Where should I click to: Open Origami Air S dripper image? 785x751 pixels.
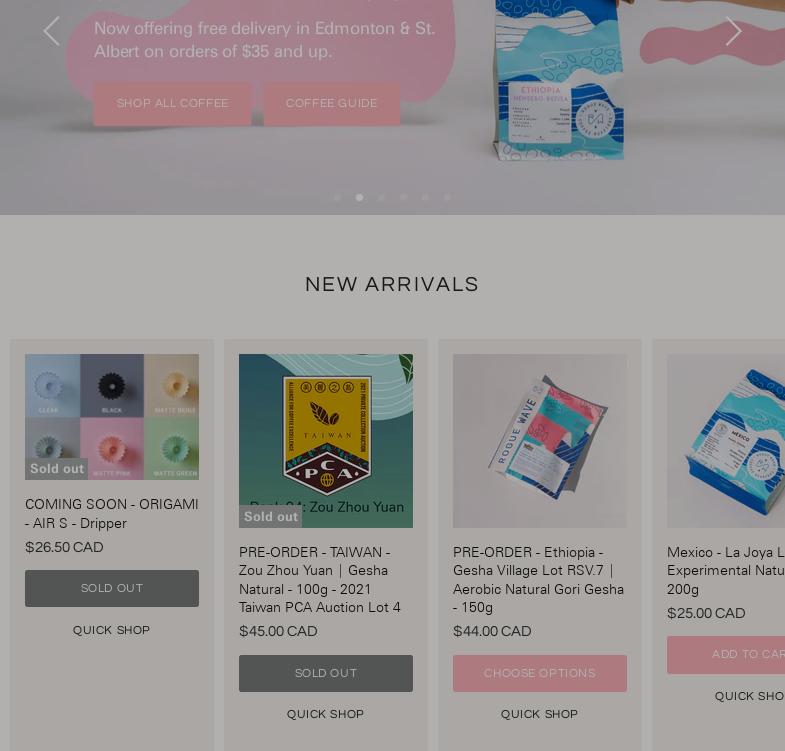[112, 417]
